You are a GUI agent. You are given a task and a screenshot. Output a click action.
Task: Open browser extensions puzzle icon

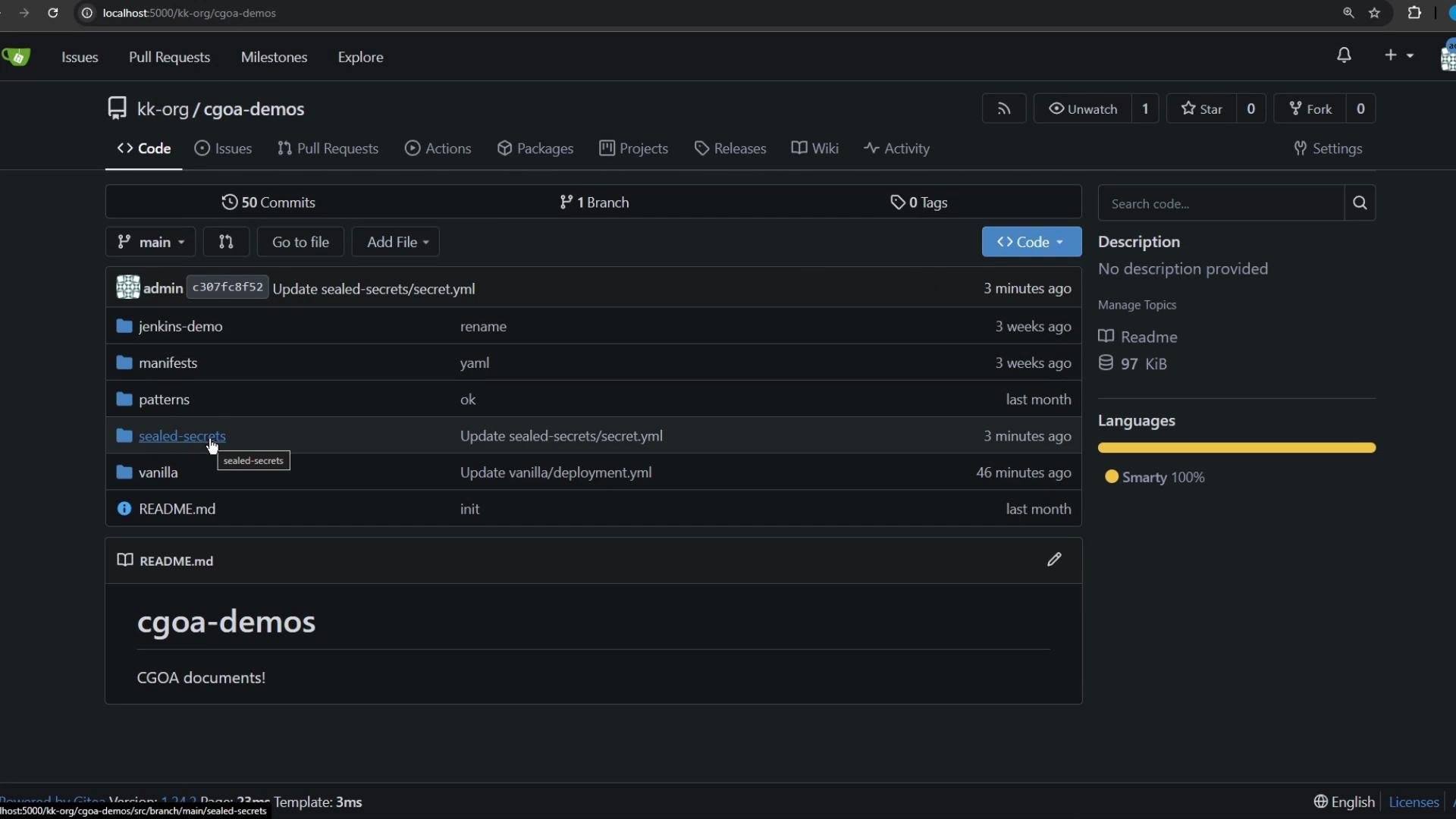(1414, 13)
